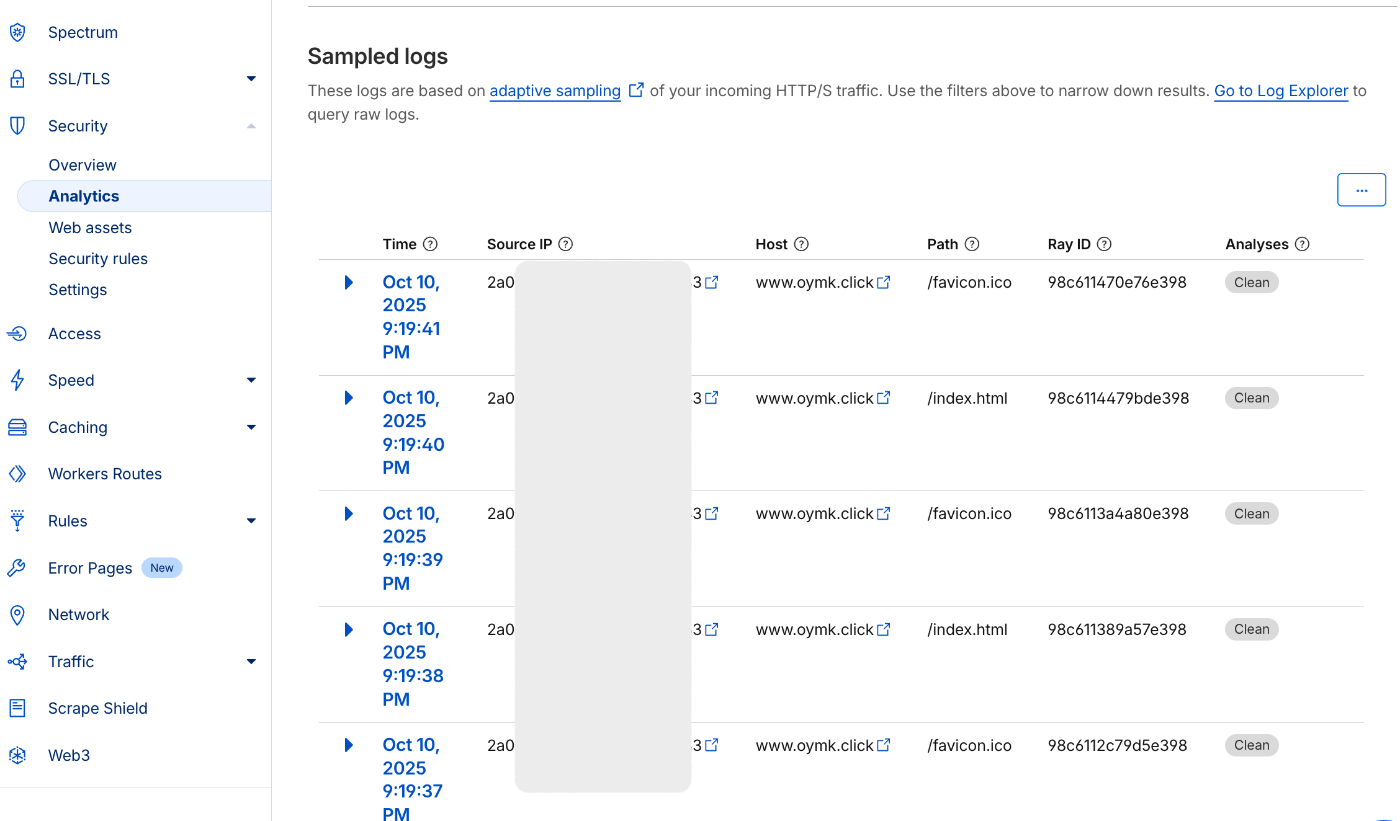Open the three-dots options button
1400x821 pixels.
click(x=1361, y=190)
